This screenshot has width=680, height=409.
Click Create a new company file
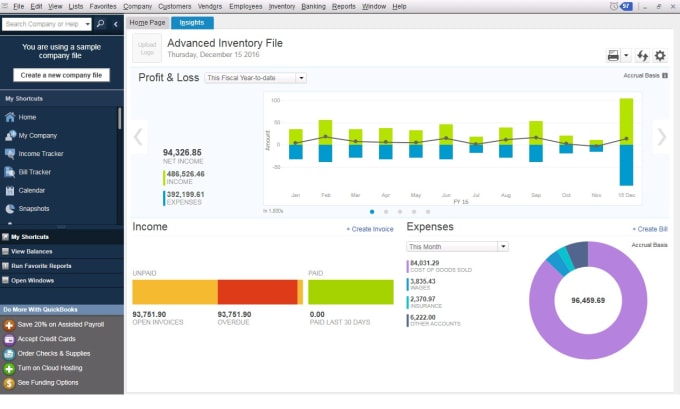(x=61, y=75)
